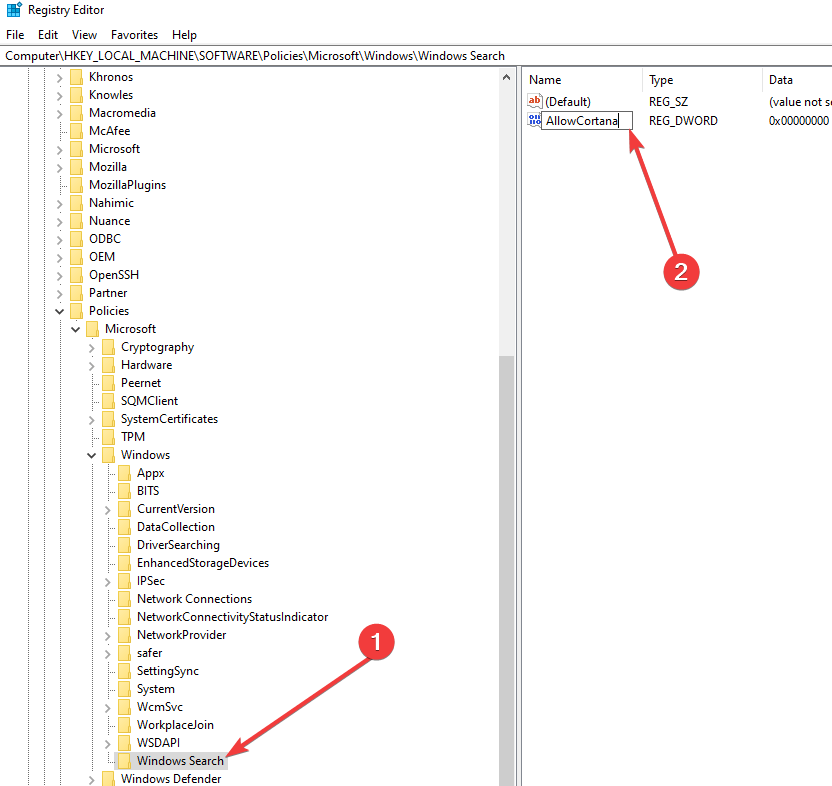Click the Windows Search folder icon
The image size is (832, 786).
[125, 761]
